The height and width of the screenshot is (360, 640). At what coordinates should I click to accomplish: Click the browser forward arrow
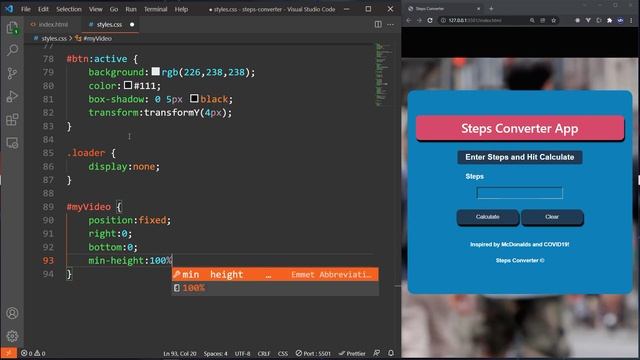419,20
